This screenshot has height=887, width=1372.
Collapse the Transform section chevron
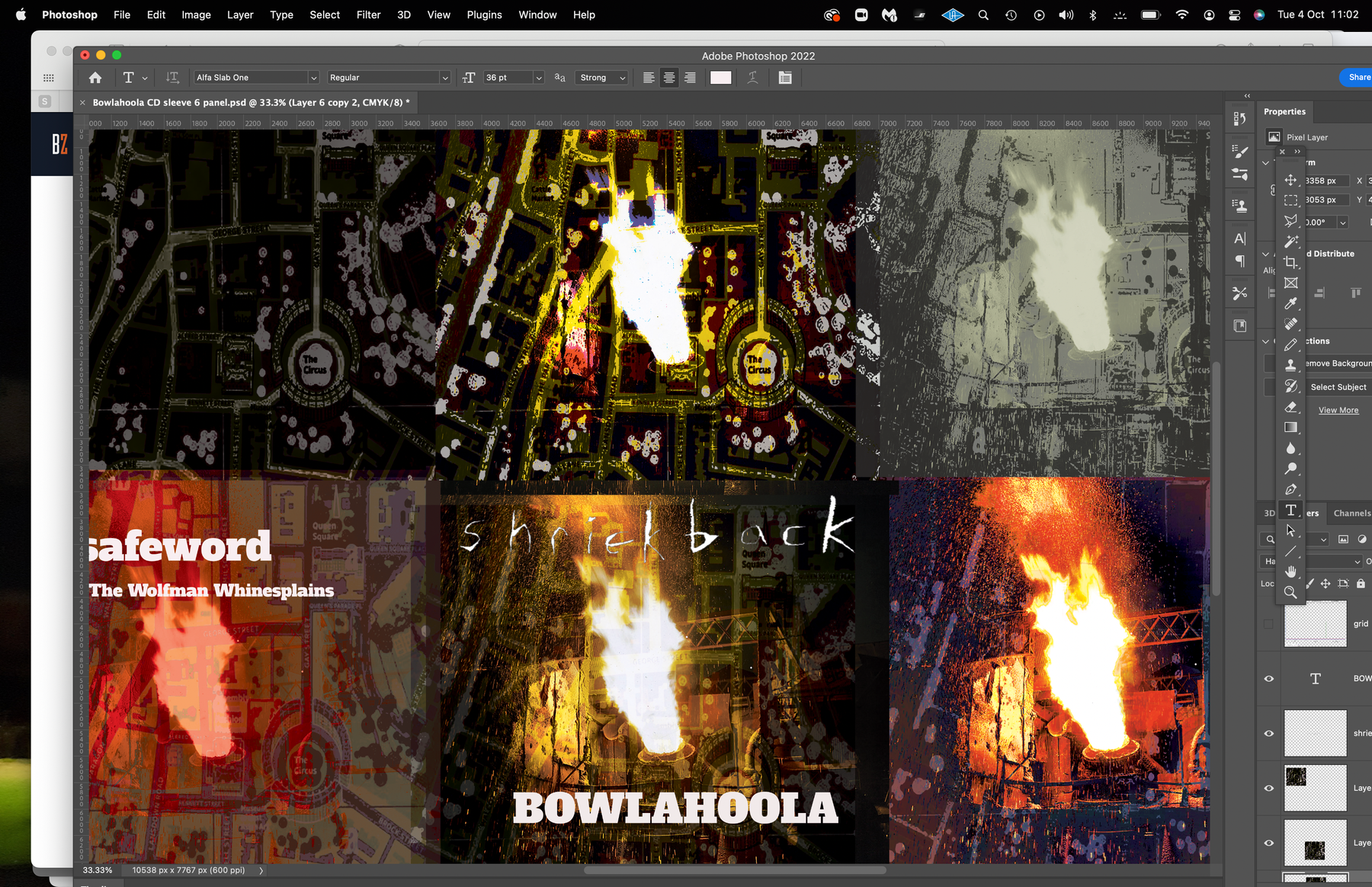1266,162
